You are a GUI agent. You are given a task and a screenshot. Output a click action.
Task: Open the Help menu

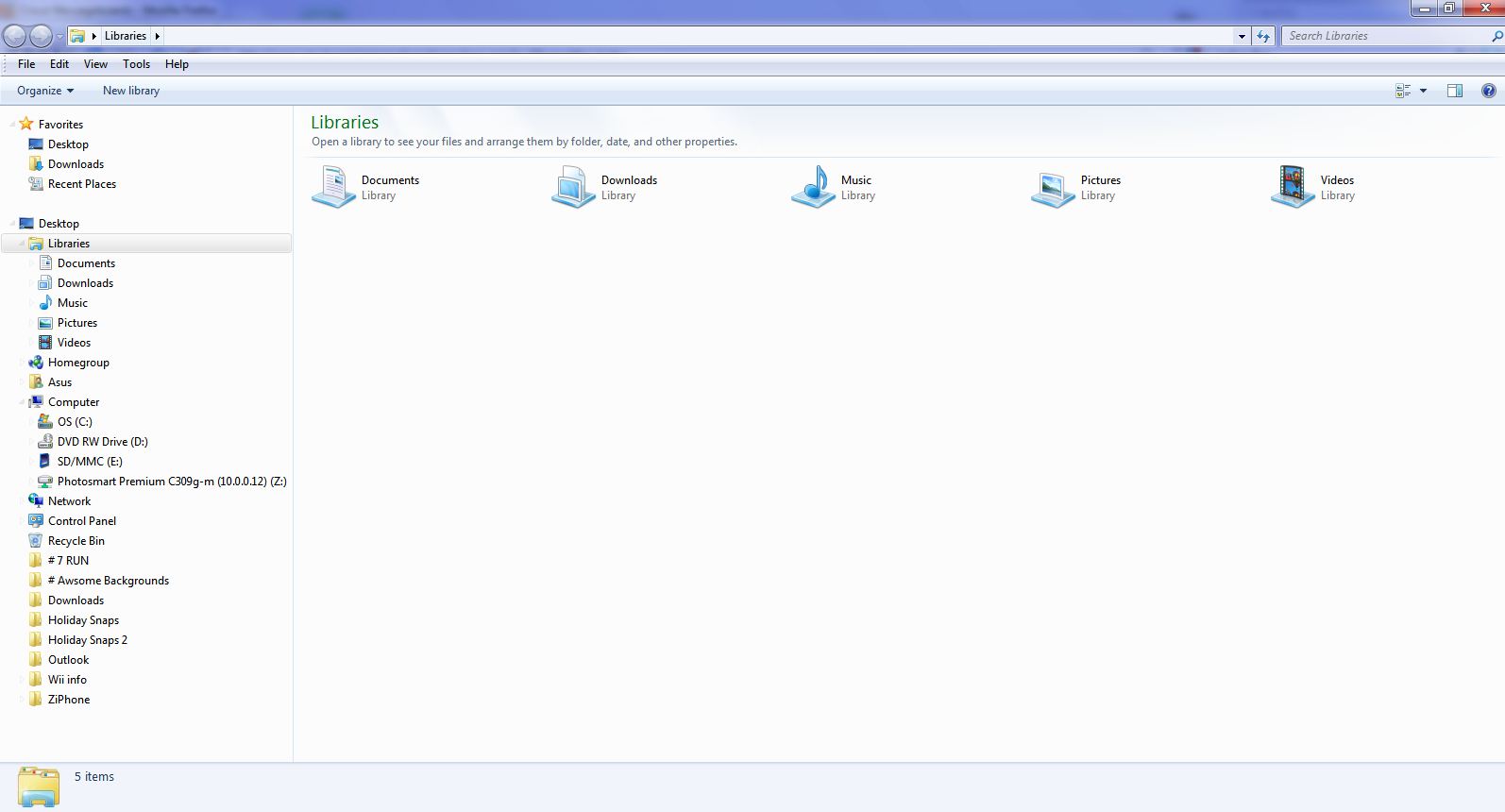(177, 64)
